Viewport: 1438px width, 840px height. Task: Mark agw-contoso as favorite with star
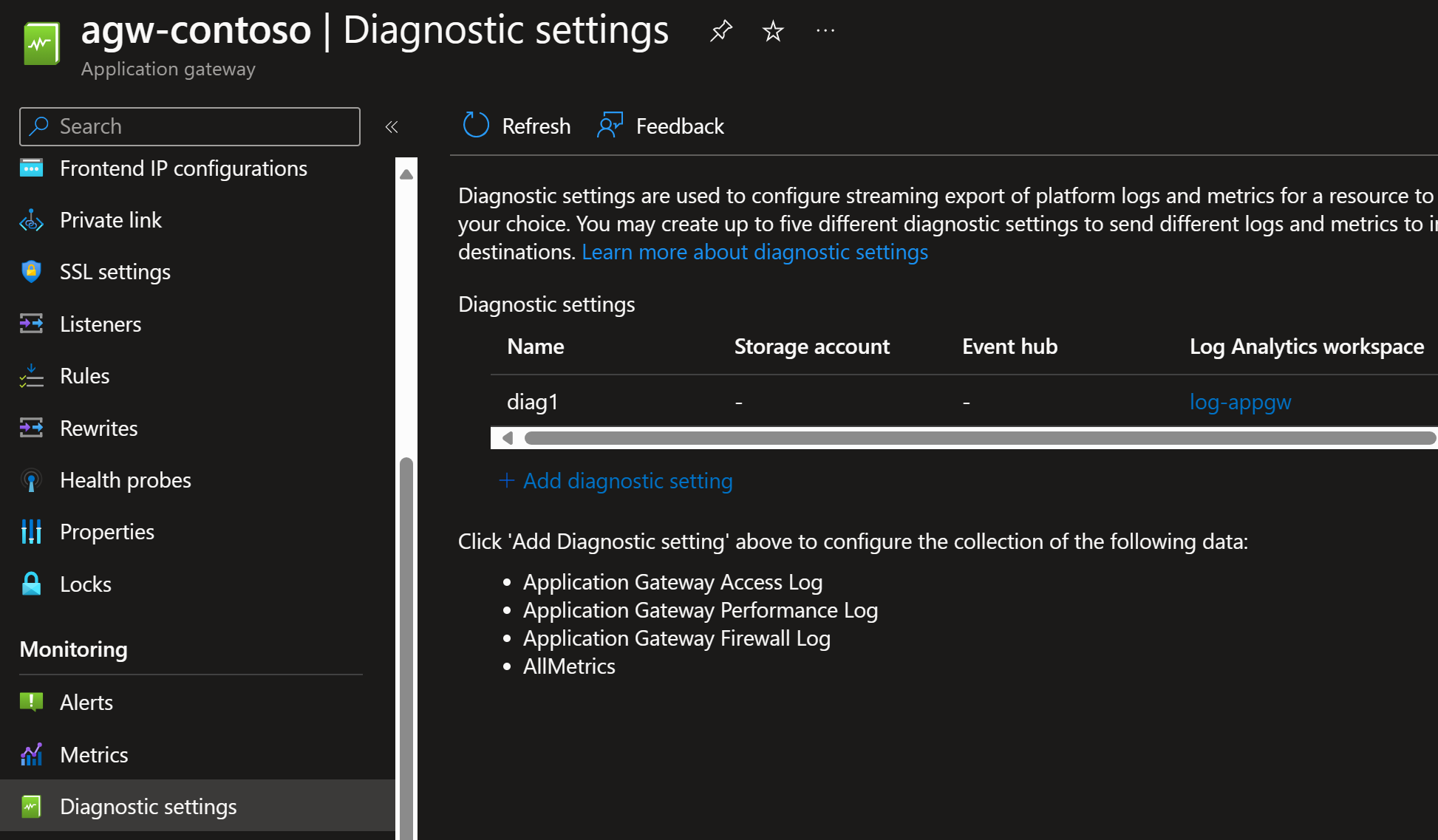click(773, 31)
